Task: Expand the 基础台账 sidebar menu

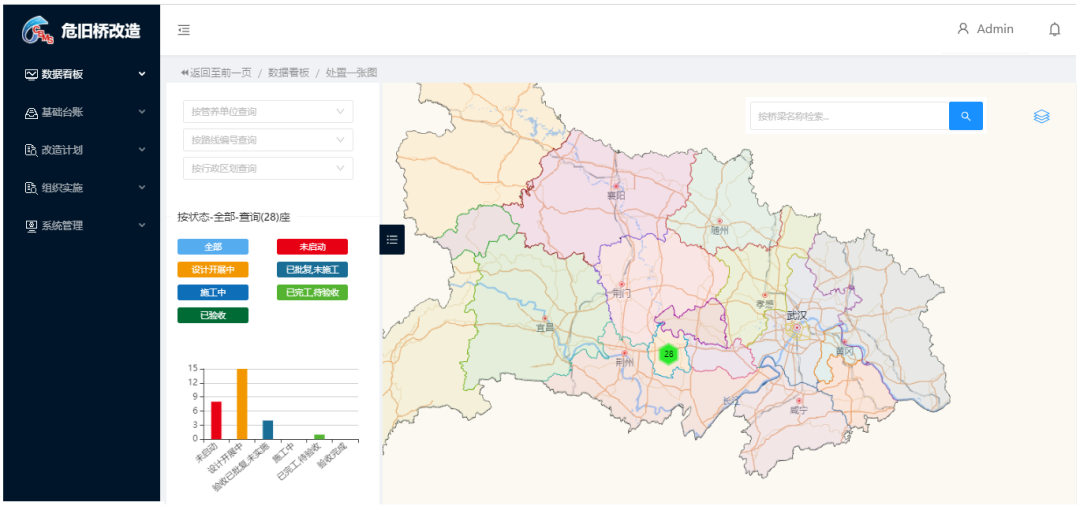Action: pos(80,112)
